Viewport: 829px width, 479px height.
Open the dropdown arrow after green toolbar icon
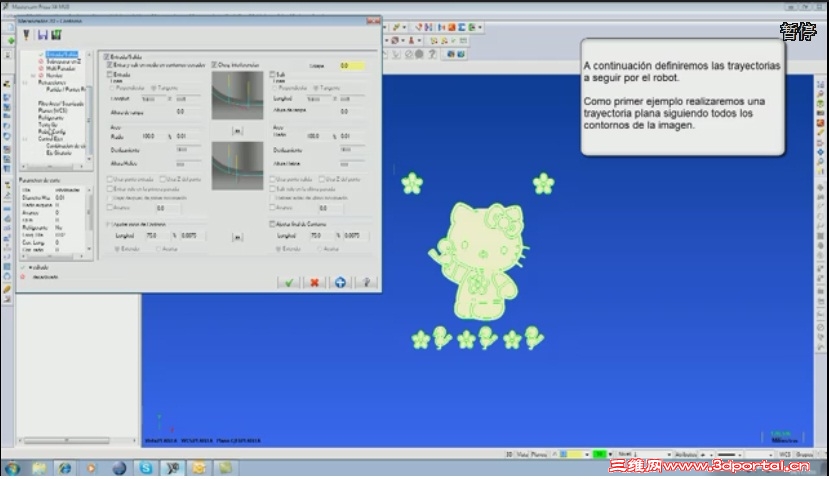click(x=480, y=27)
